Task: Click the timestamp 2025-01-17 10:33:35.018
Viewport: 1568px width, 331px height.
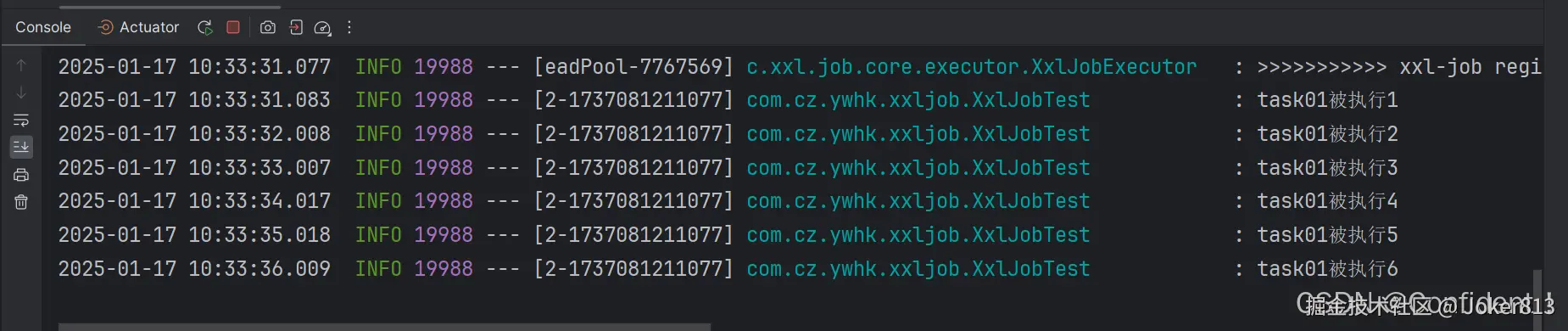Action: pos(194,235)
